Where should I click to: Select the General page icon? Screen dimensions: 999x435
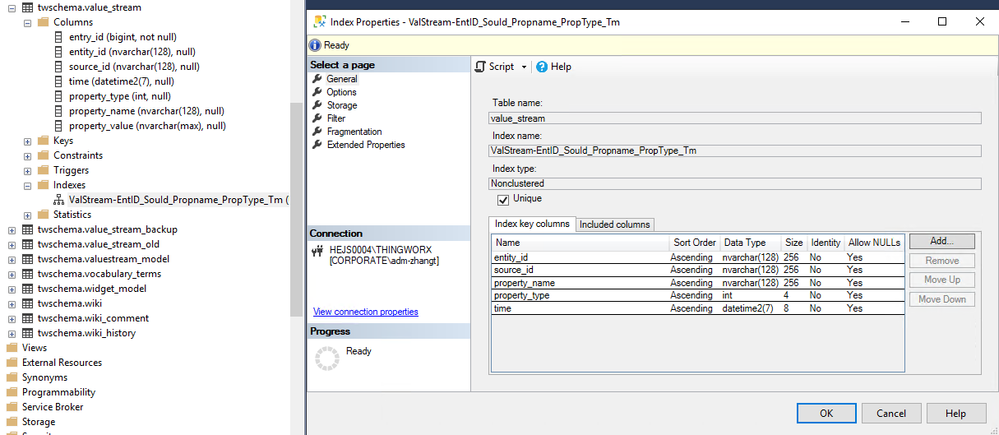coord(318,79)
